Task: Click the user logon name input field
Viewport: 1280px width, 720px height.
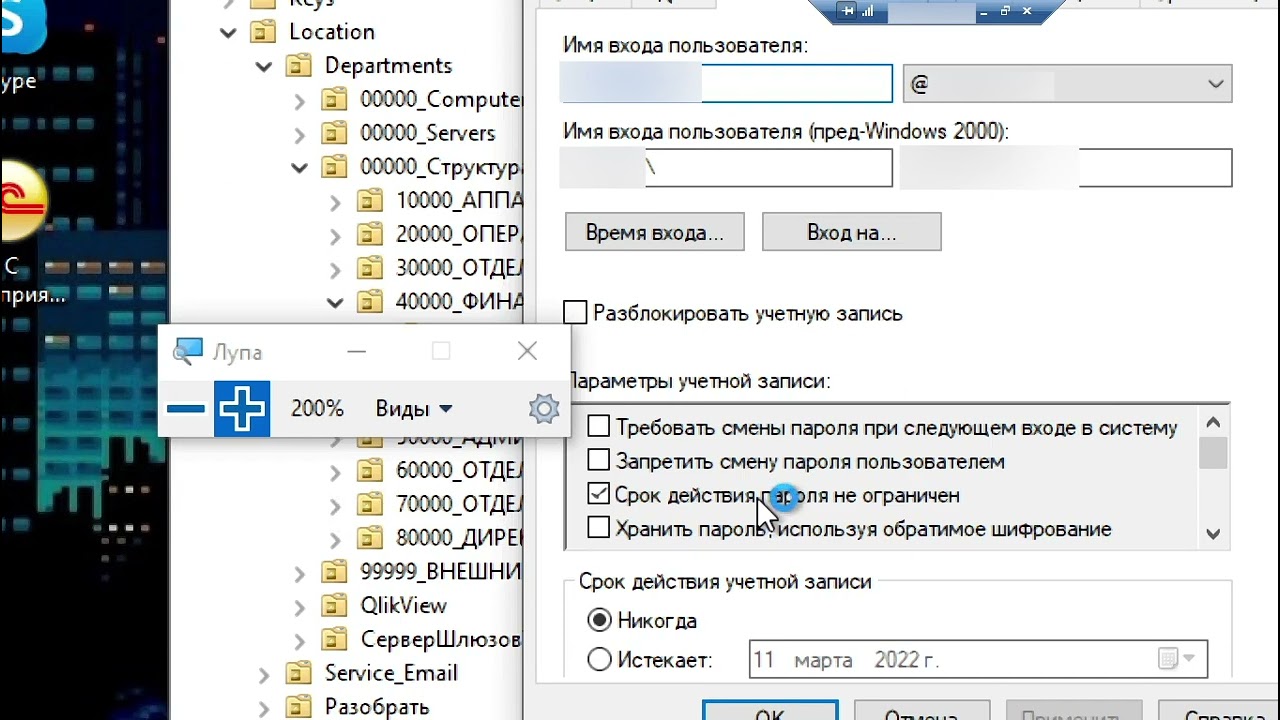Action: click(726, 84)
